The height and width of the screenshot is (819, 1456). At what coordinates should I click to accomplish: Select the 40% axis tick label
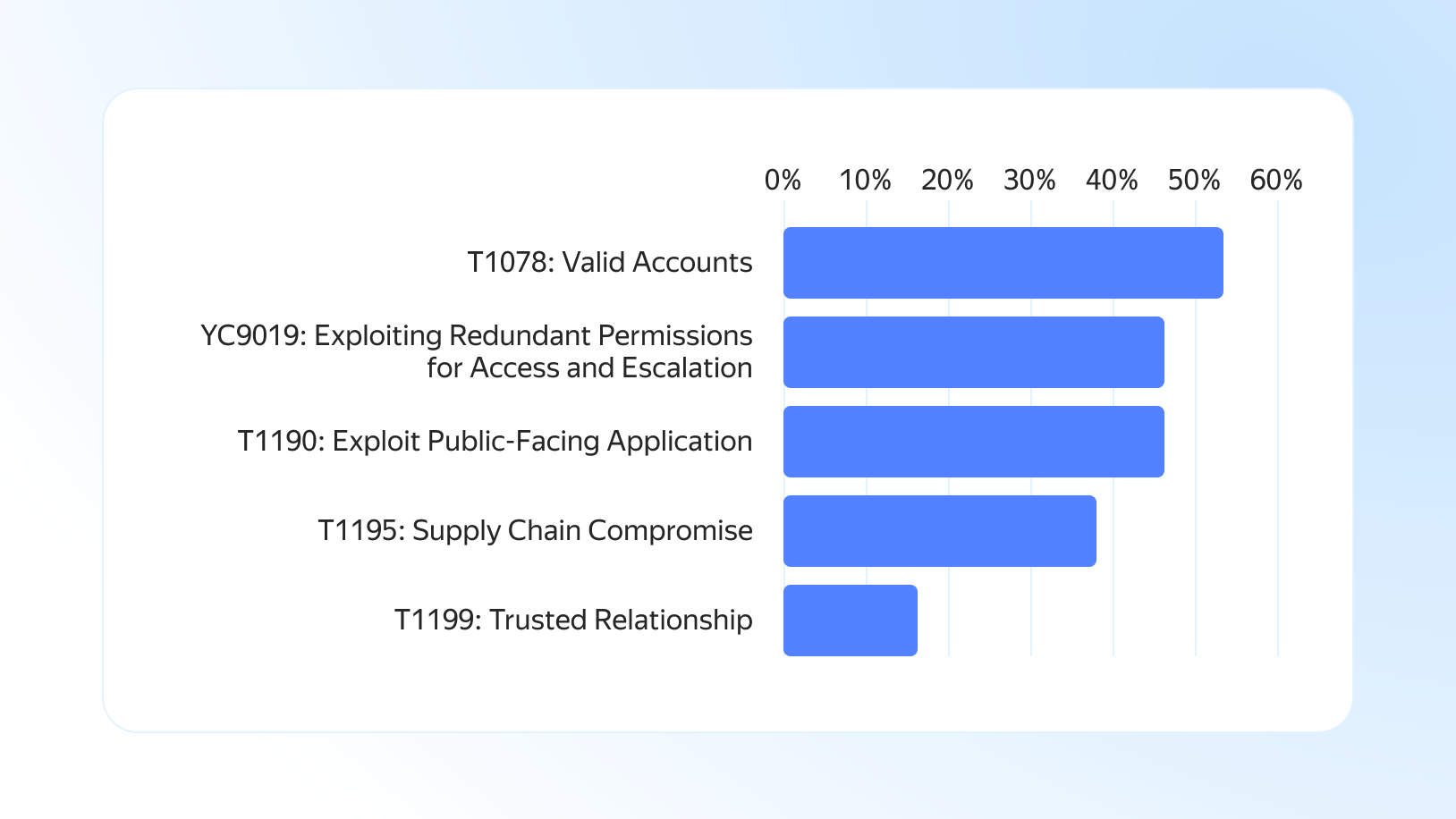(1112, 181)
